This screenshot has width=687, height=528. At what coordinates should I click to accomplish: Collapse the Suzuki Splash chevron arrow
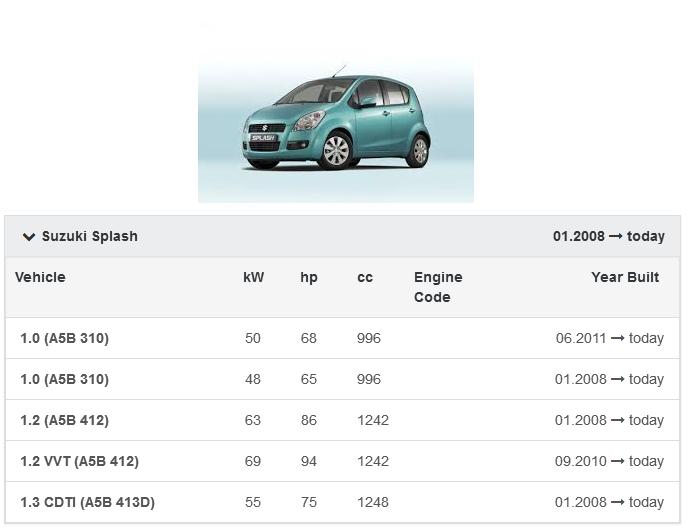[x=28, y=237]
